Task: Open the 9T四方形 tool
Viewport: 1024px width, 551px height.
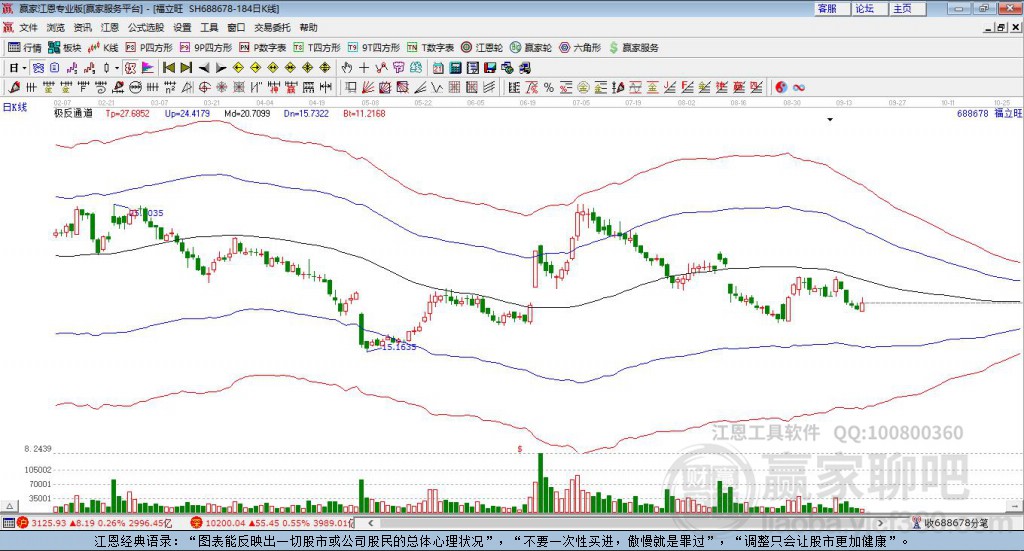Action: [374, 48]
